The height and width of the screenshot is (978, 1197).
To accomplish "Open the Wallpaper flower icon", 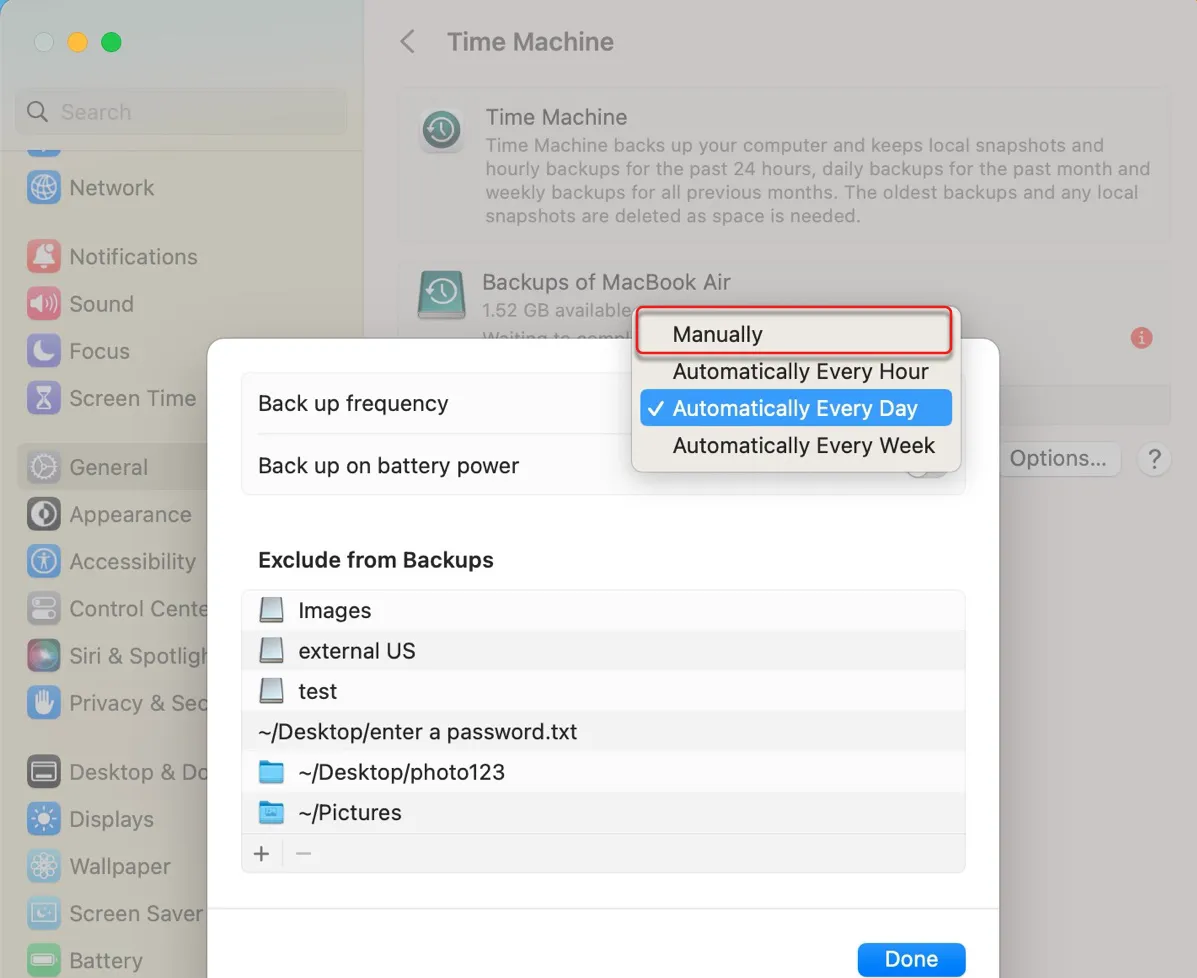I will (44, 866).
